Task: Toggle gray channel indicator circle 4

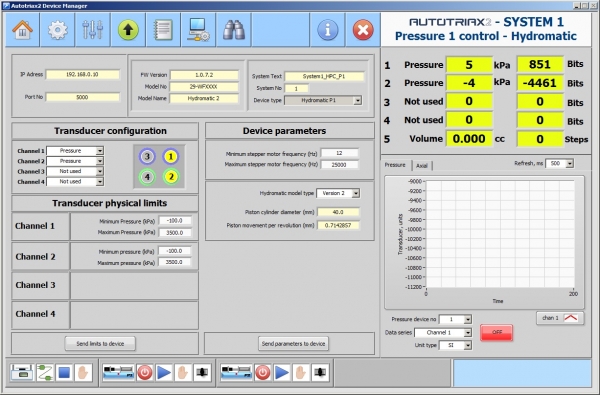Action: click(x=147, y=176)
